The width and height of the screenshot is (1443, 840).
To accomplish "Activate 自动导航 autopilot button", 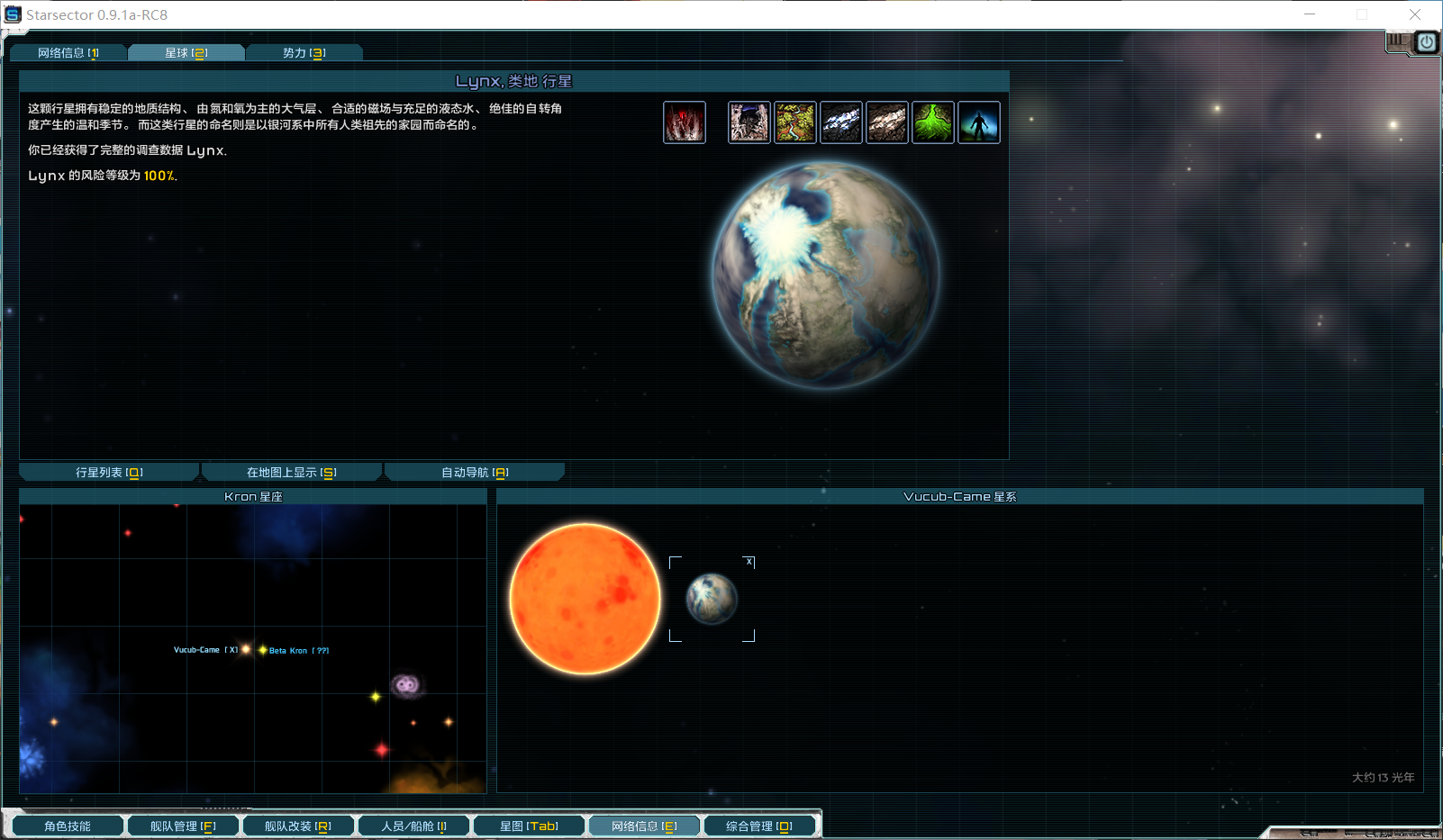I will [x=475, y=473].
